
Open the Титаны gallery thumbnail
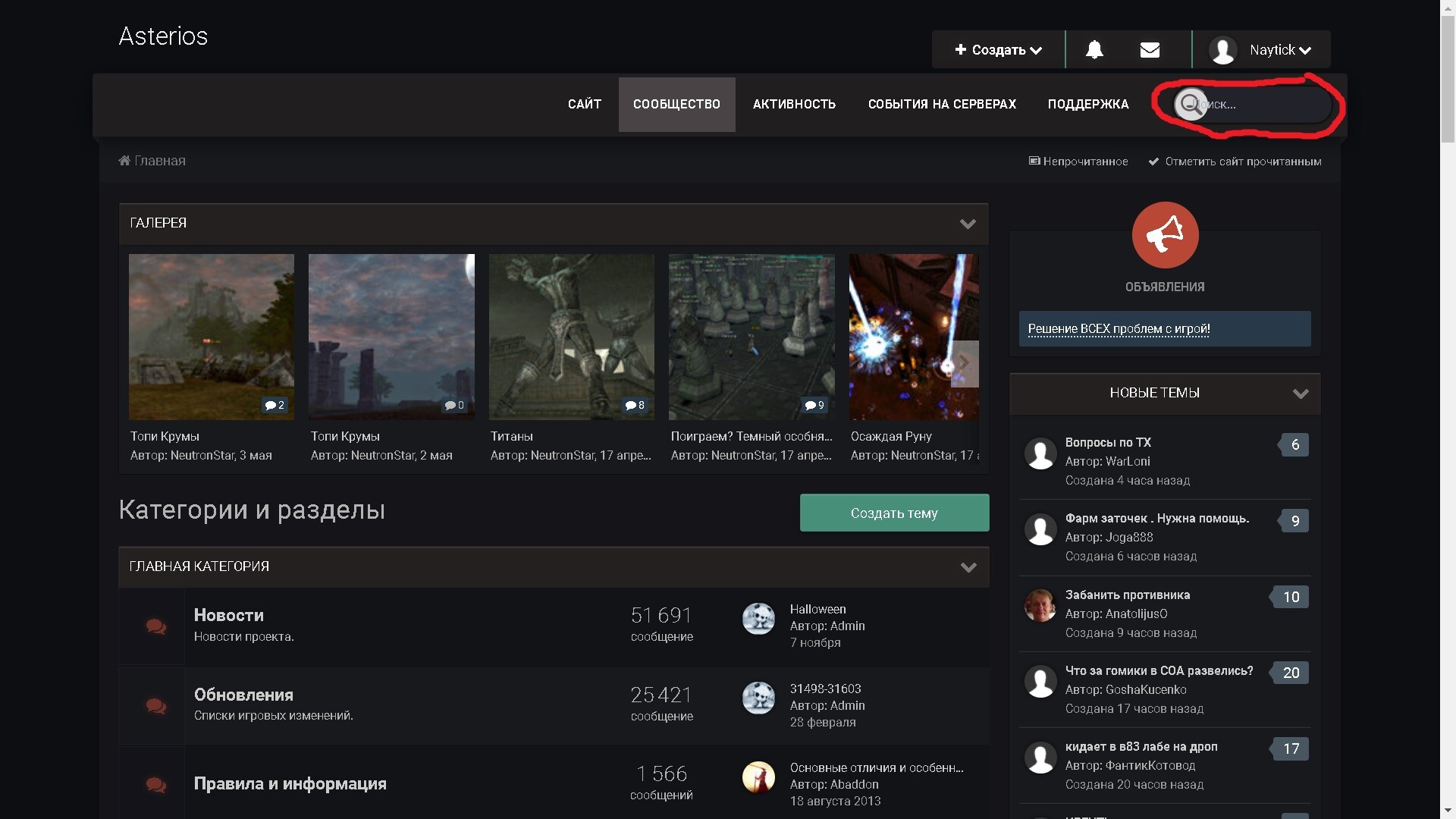click(571, 337)
